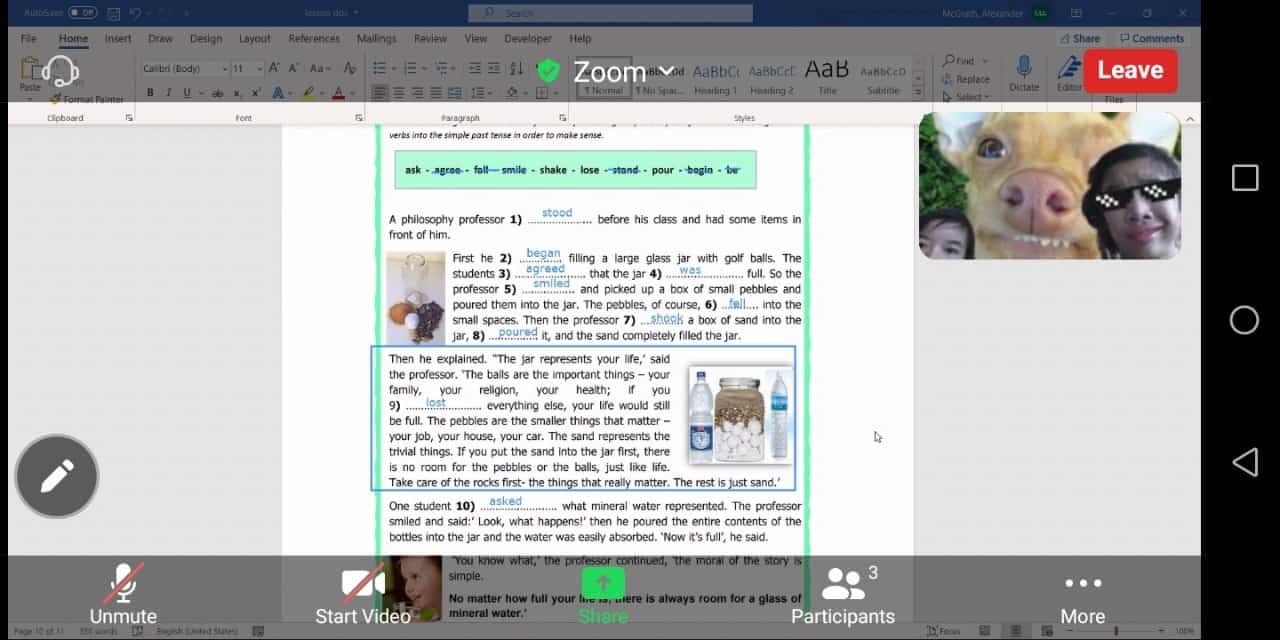
Task: Open the Participants list
Action: (843, 597)
